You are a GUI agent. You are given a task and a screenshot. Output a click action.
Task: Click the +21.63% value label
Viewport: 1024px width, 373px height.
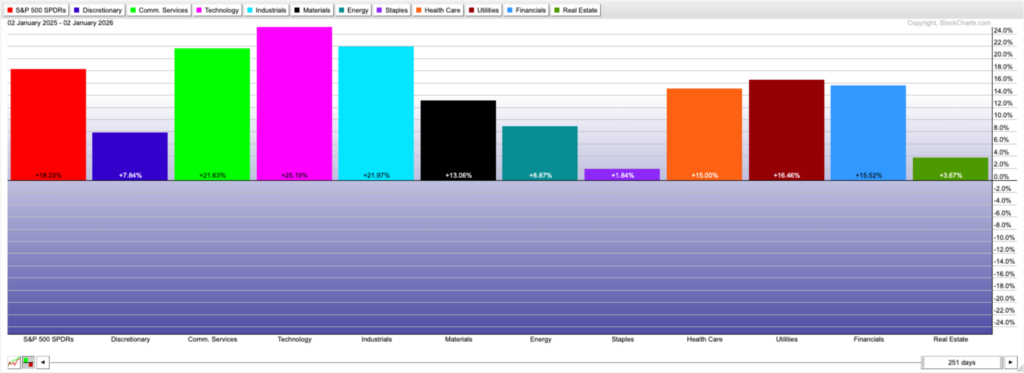(x=212, y=176)
